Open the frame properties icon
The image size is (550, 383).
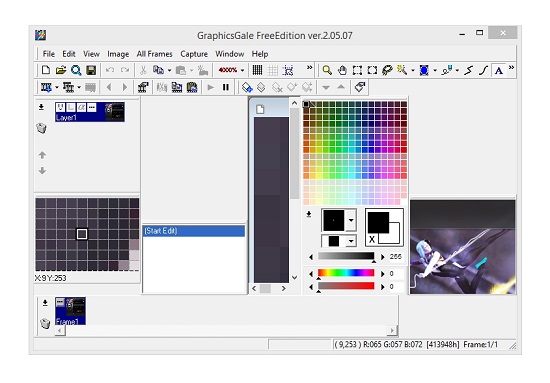click(x=143, y=87)
